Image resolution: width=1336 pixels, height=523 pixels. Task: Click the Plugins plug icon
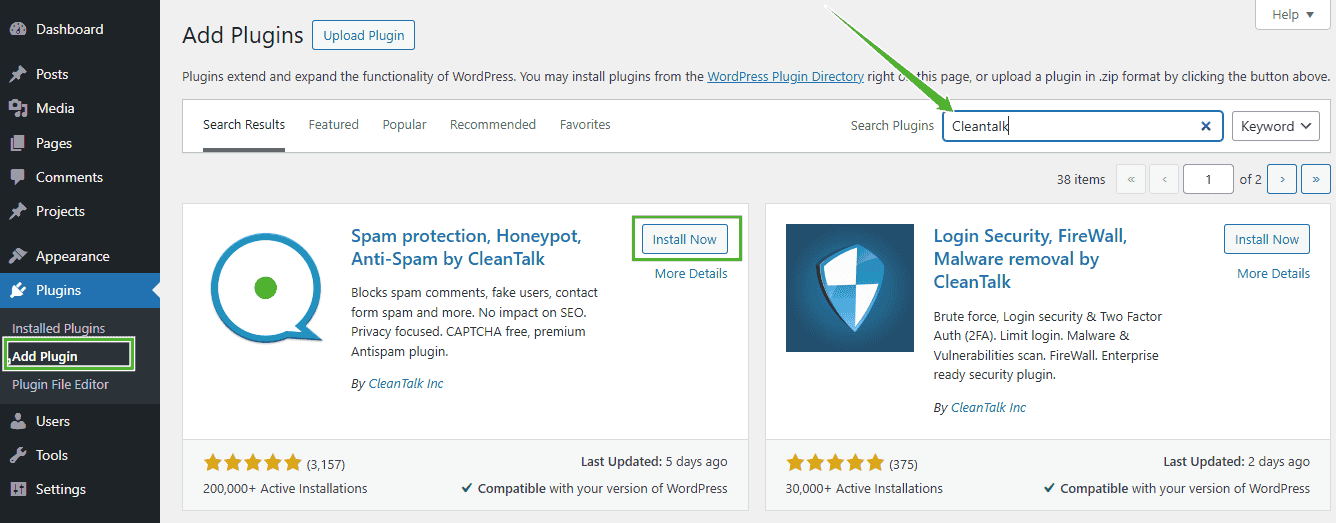(x=17, y=290)
